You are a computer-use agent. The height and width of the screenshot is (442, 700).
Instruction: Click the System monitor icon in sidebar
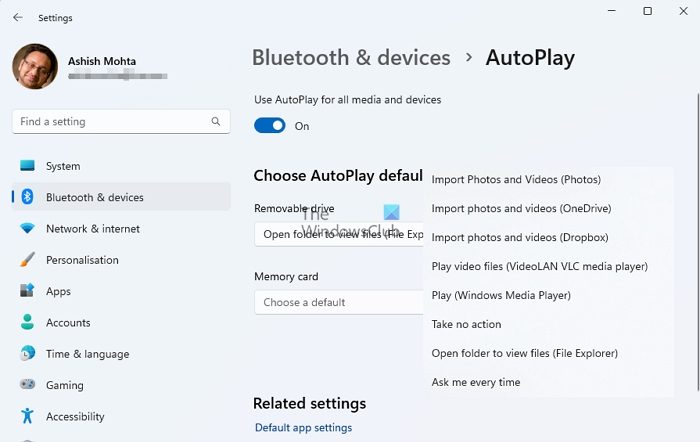pyautogui.click(x=27, y=166)
